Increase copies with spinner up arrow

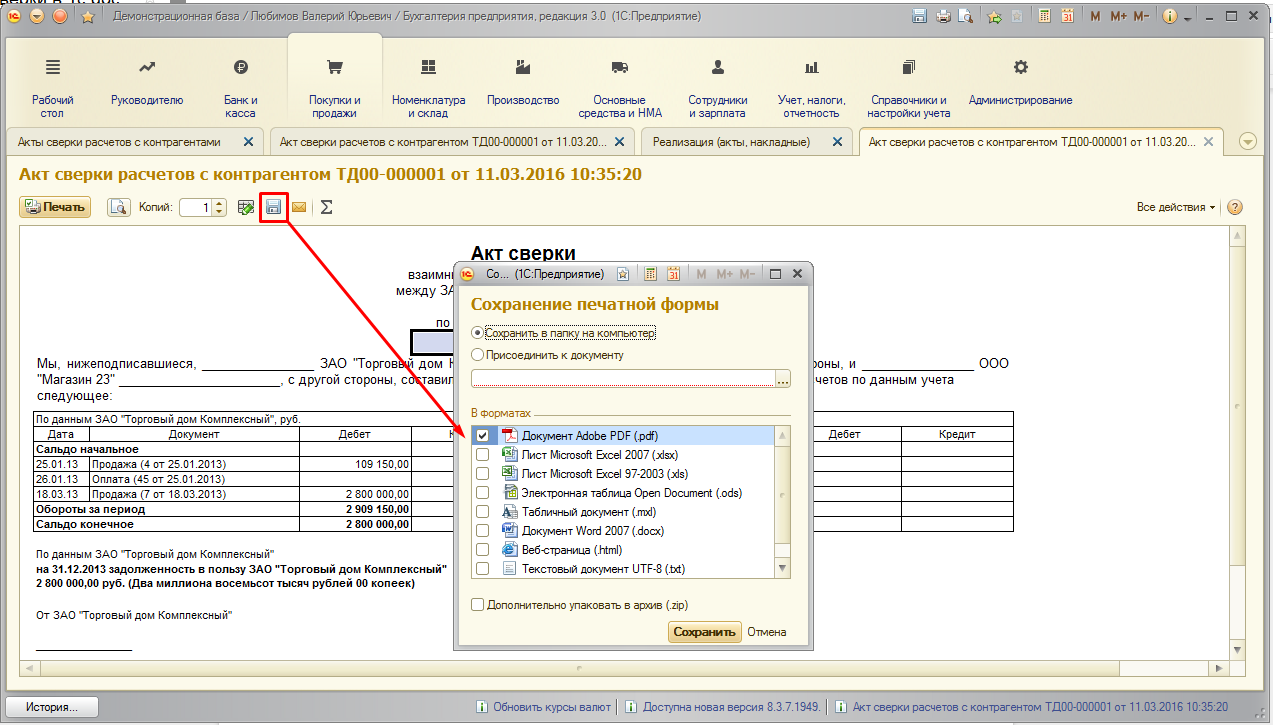coord(221,203)
